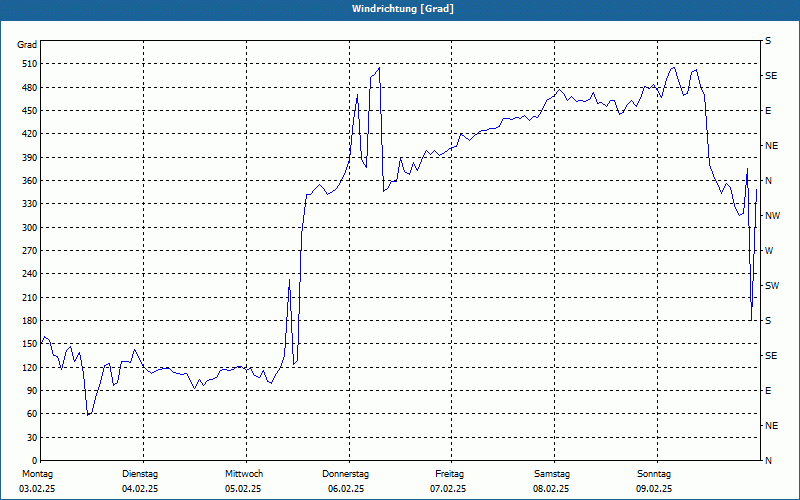Screen dimensions: 800x500
Task: Click the y-axis value '300'
Action: coord(30,228)
